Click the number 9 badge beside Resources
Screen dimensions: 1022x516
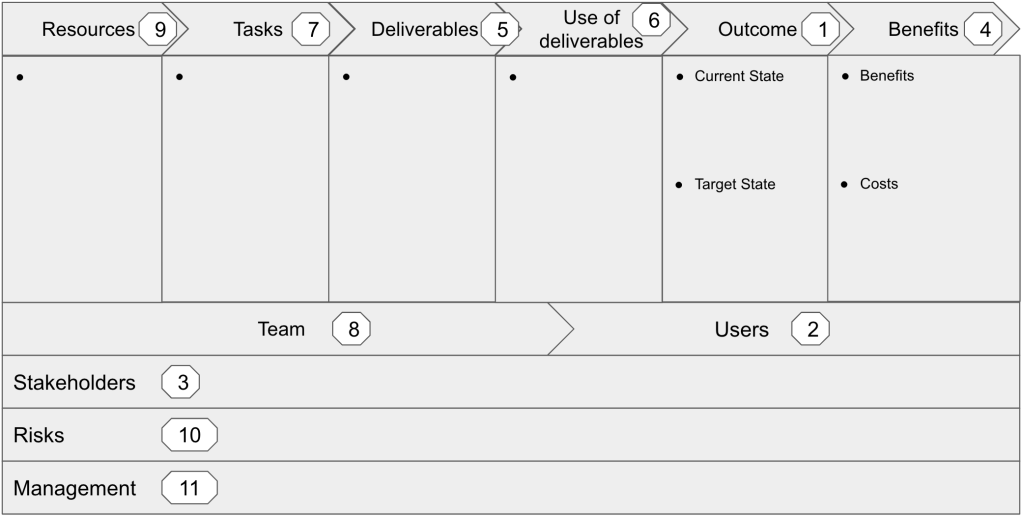[157, 30]
